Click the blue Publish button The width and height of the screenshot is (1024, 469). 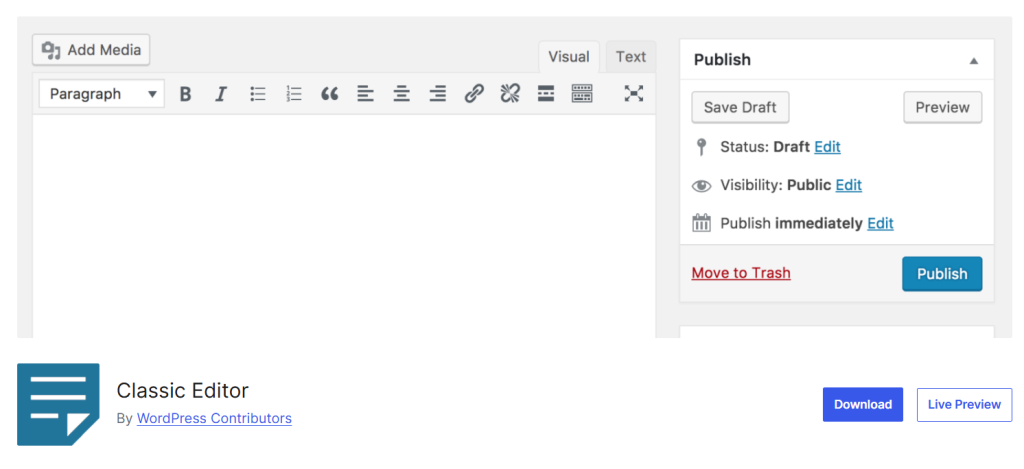pyautogui.click(x=942, y=274)
